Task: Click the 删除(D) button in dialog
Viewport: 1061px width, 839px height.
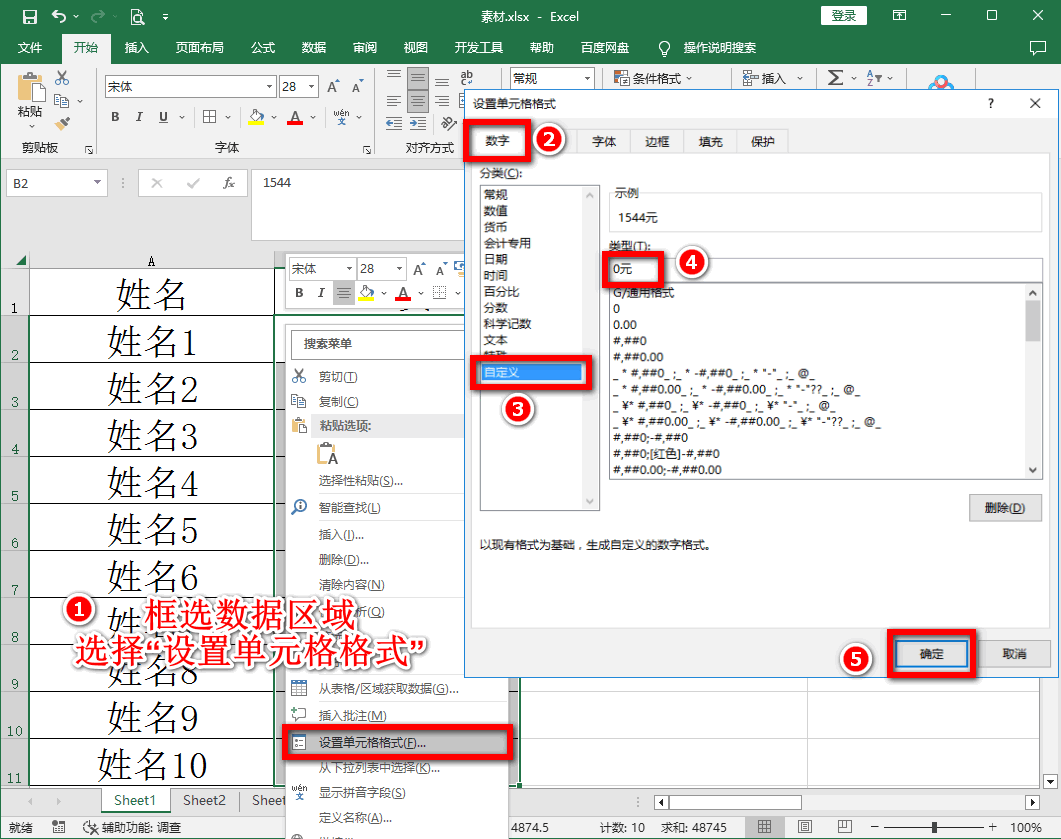Action: (1005, 507)
